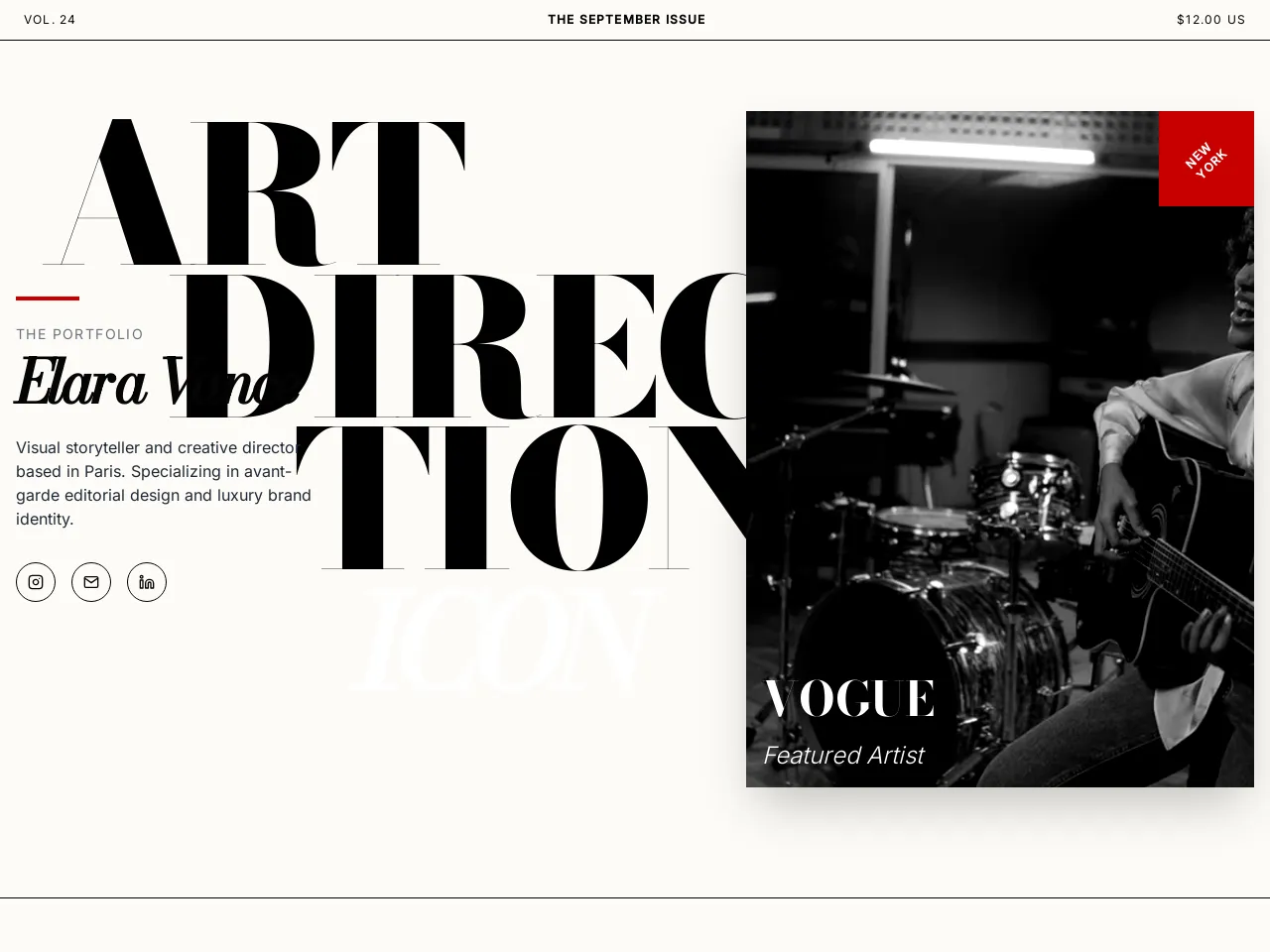Select the Featured Artist caption

[x=843, y=756]
